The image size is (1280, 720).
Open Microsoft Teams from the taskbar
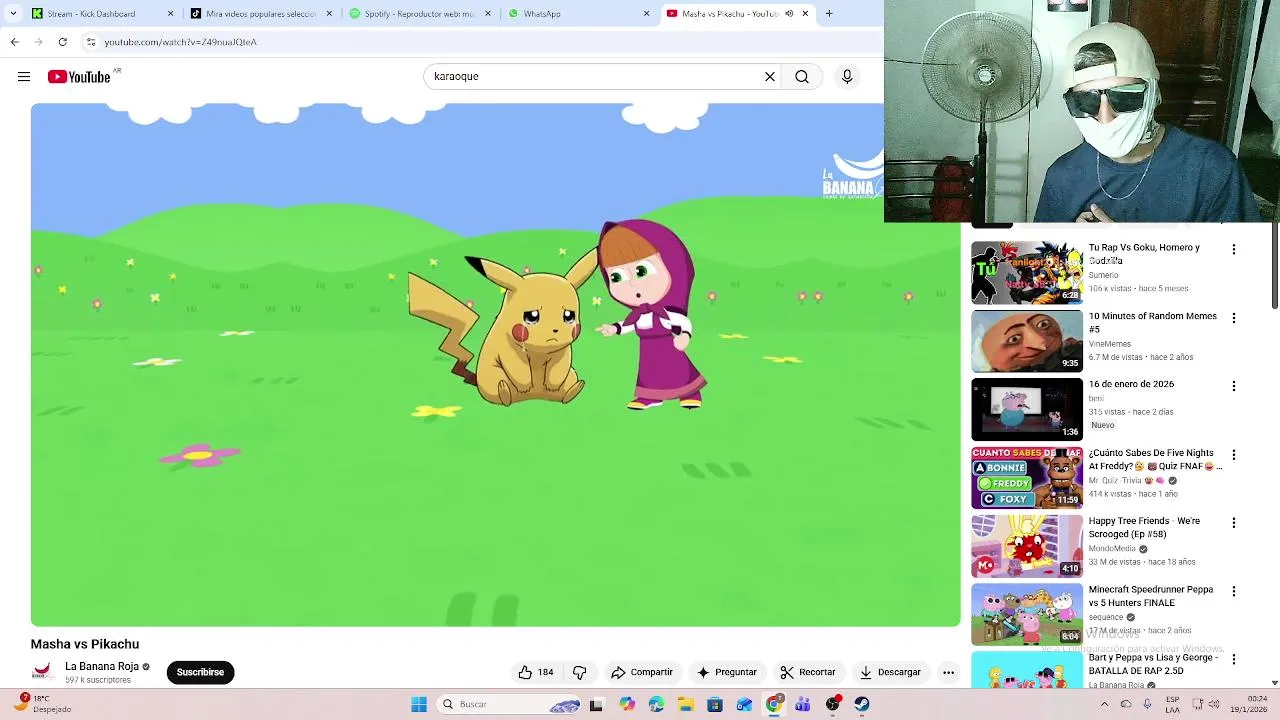[803, 704]
